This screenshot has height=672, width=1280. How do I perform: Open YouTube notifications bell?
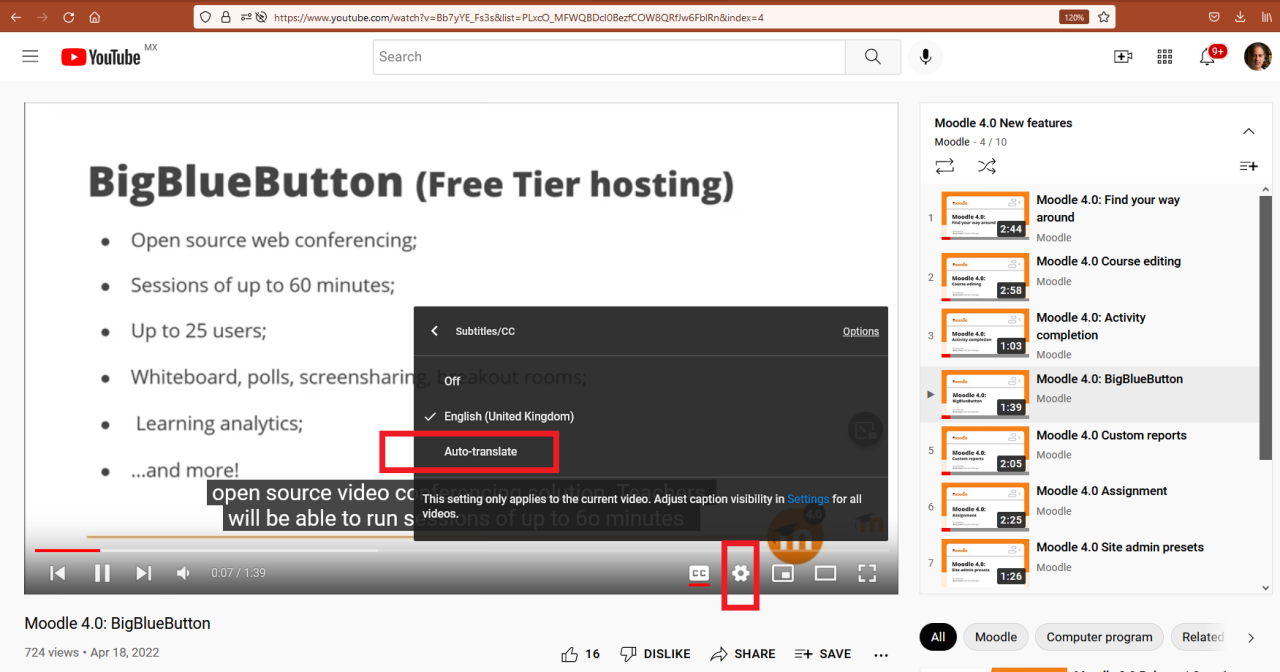click(x=1207, y=57)
